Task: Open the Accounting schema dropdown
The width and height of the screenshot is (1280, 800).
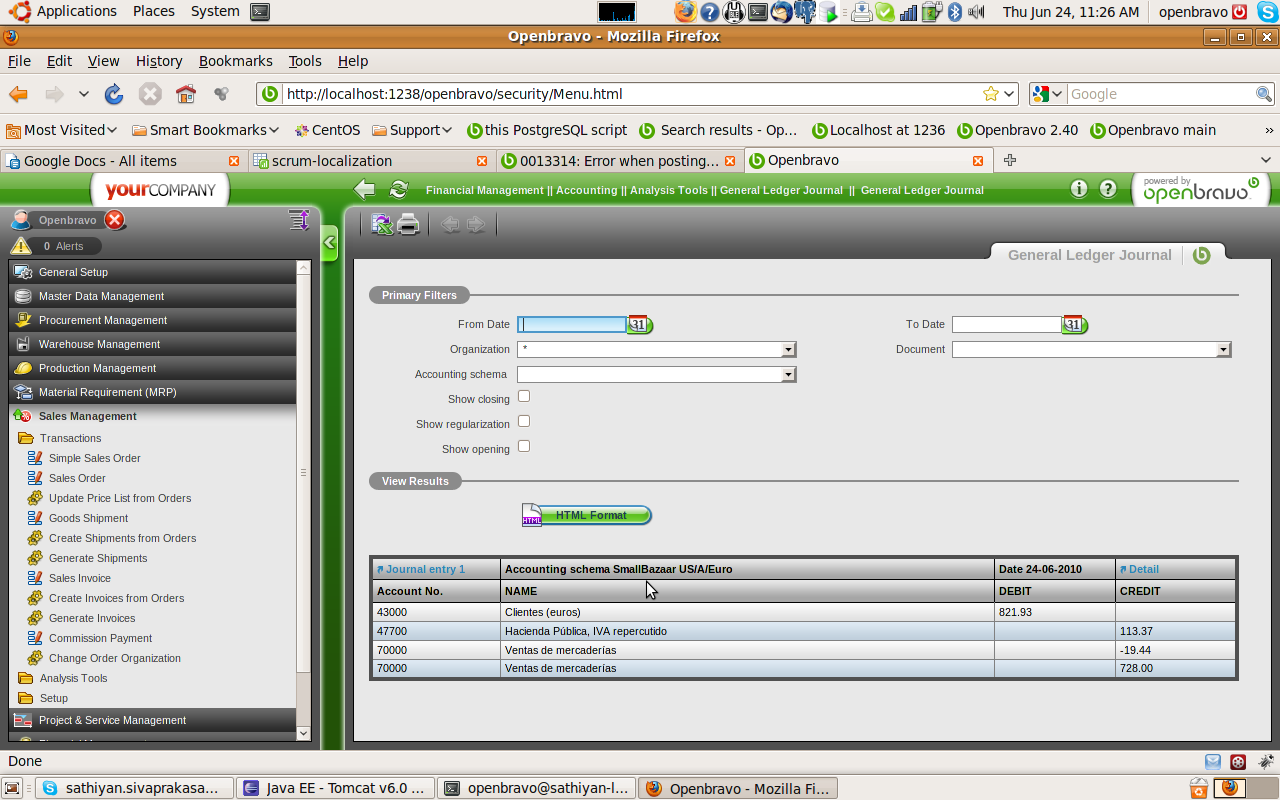Action: [656, 375]
